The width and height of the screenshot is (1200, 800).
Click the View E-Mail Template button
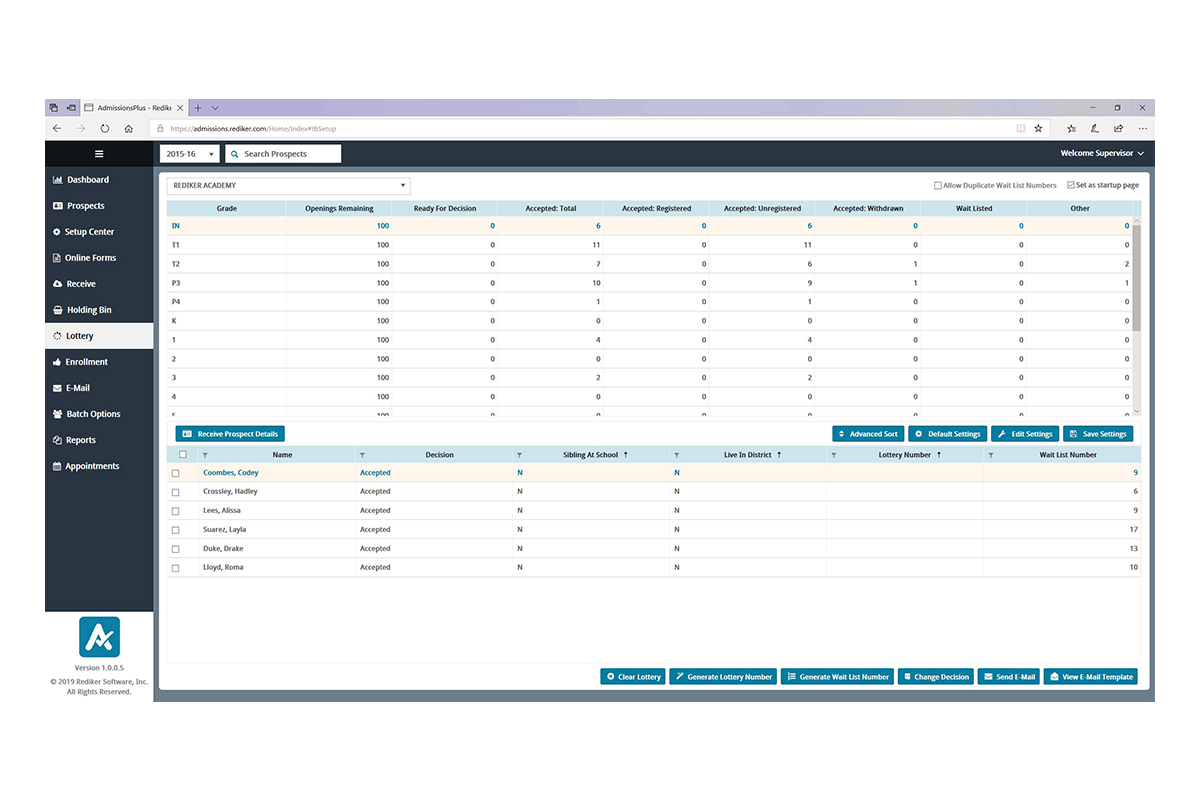pos(1091,677)
